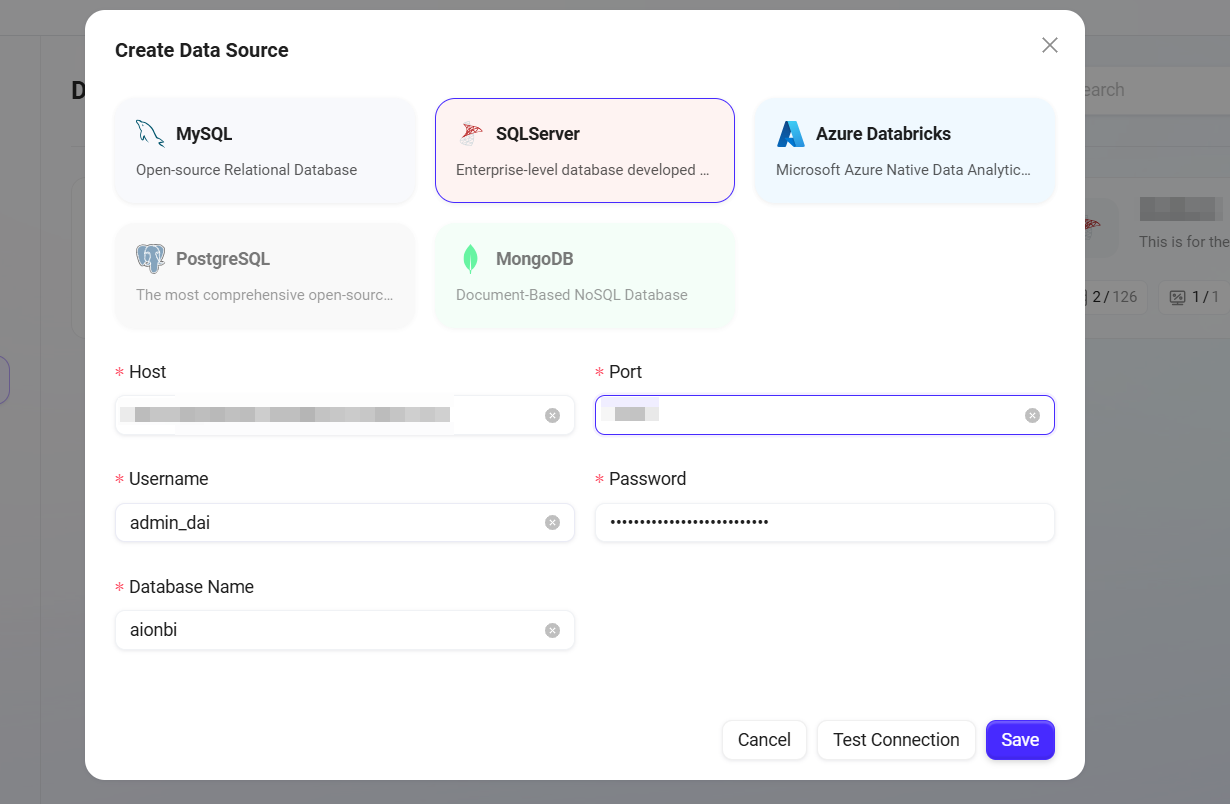Clear the Port field using its clear icon
This screenshot has height=804, width=1230.
point(1032,415)
